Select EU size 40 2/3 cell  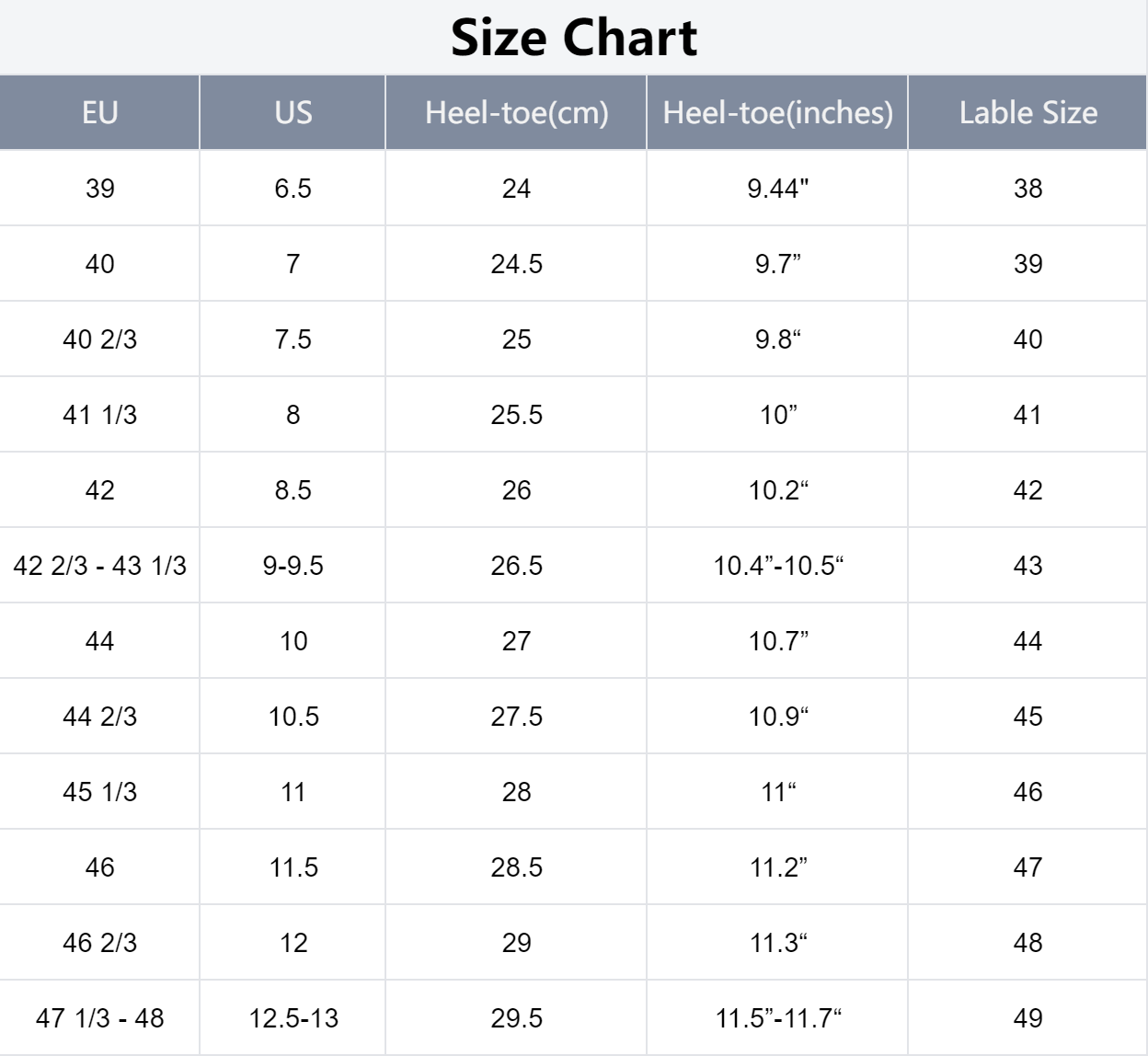(x=99, y=339)
